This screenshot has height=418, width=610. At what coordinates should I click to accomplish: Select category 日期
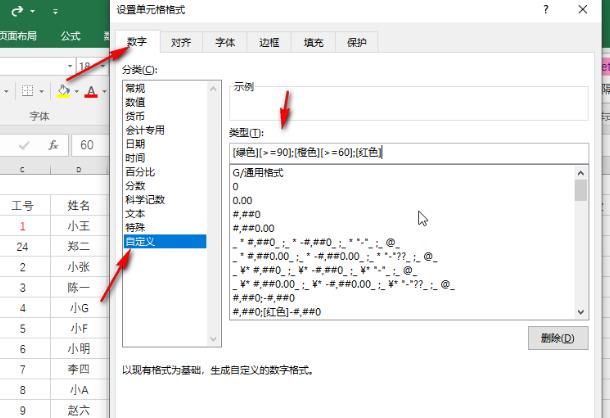coord(165,144)
